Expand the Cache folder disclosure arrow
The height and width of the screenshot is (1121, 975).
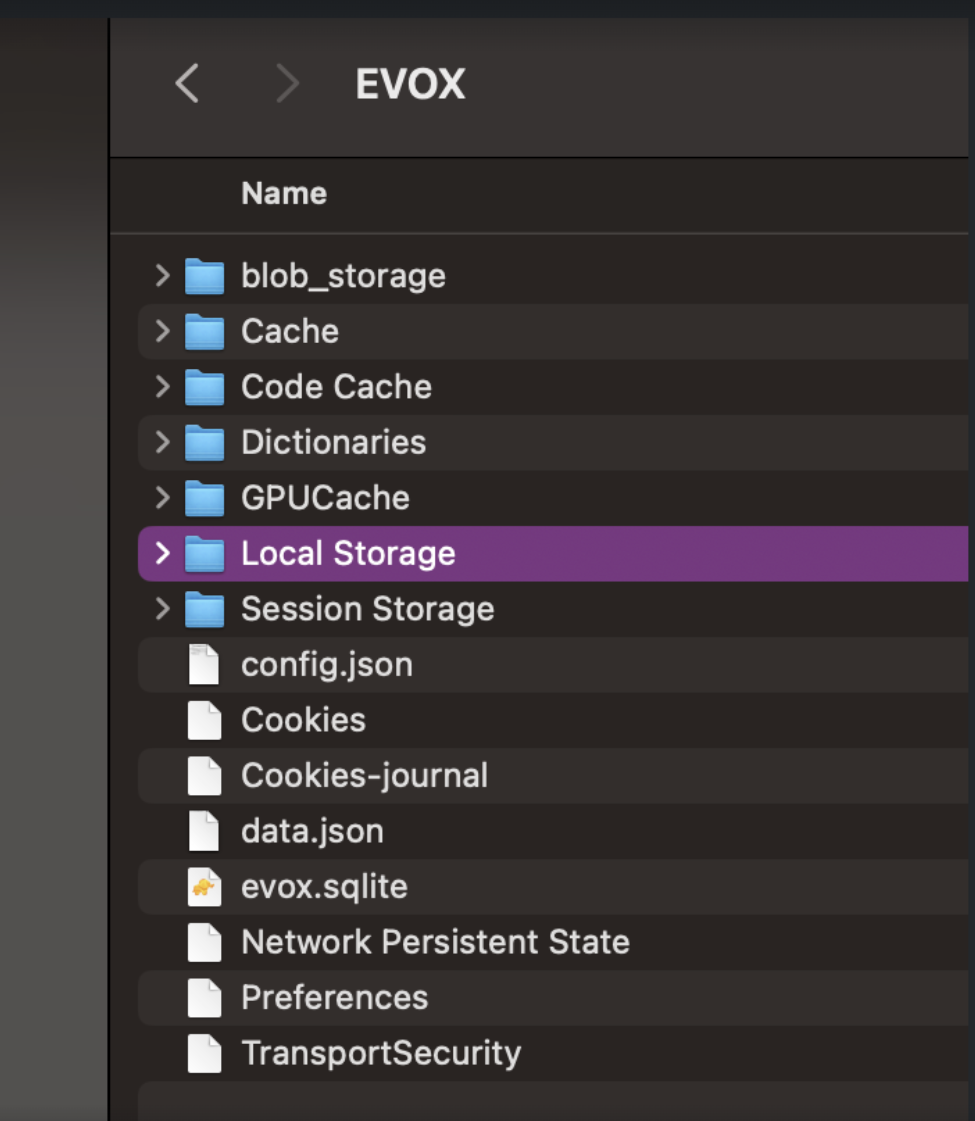[163, 331]
